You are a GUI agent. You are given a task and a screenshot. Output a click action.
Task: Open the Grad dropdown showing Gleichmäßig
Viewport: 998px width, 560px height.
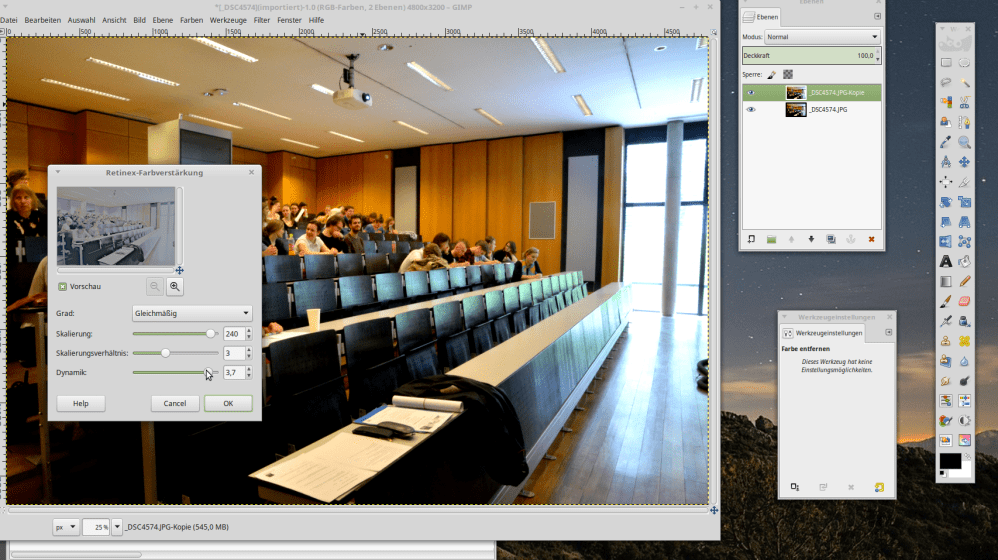pyautogui.click(x=192, y=313)
